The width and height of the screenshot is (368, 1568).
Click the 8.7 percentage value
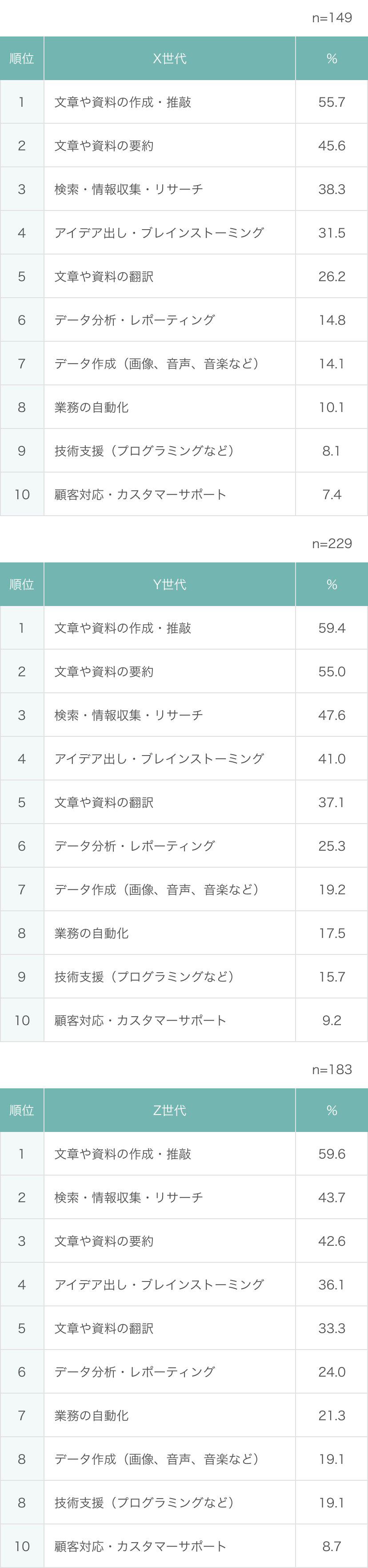332,1546
